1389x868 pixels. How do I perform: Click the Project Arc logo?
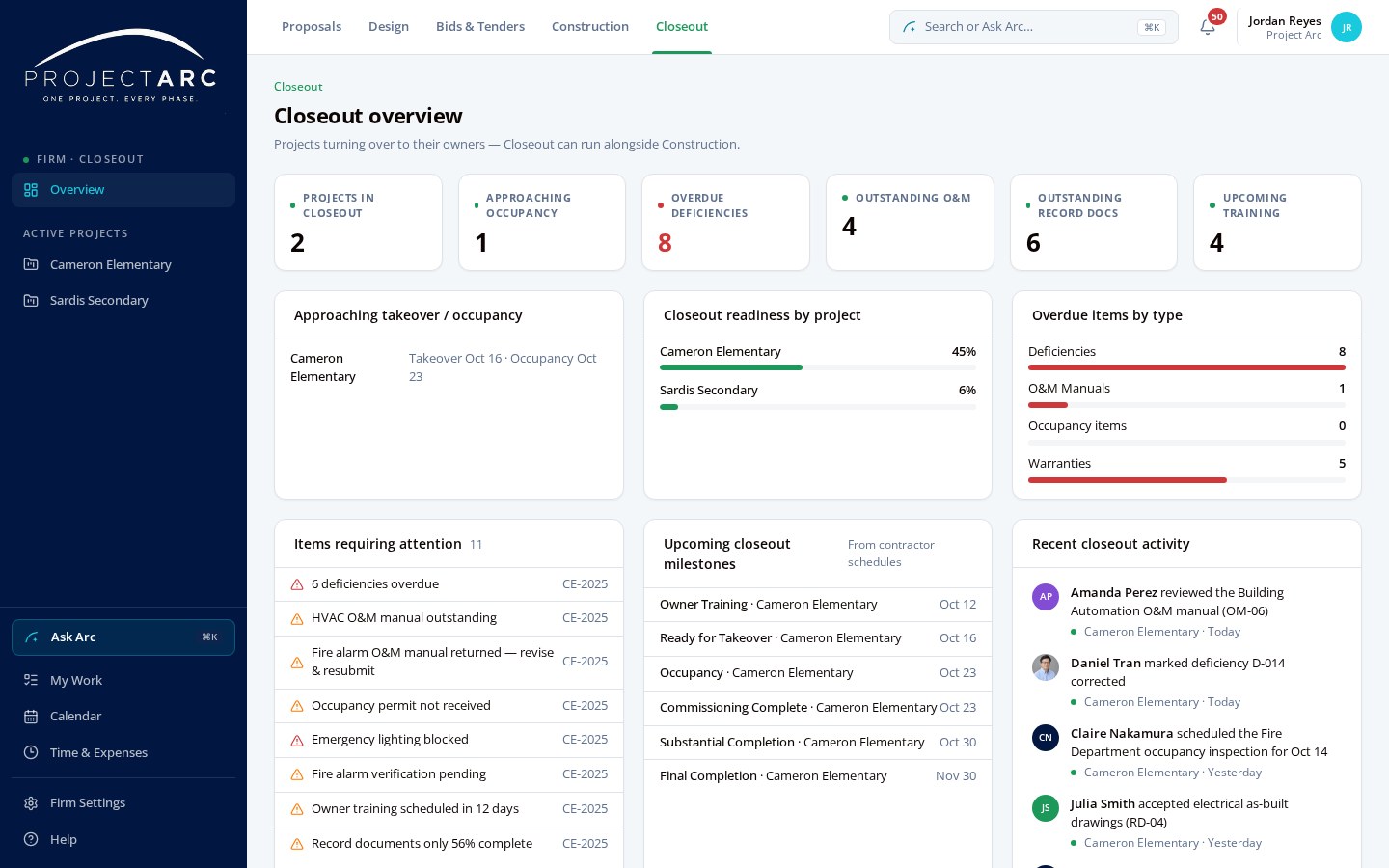tap(121, 66)
